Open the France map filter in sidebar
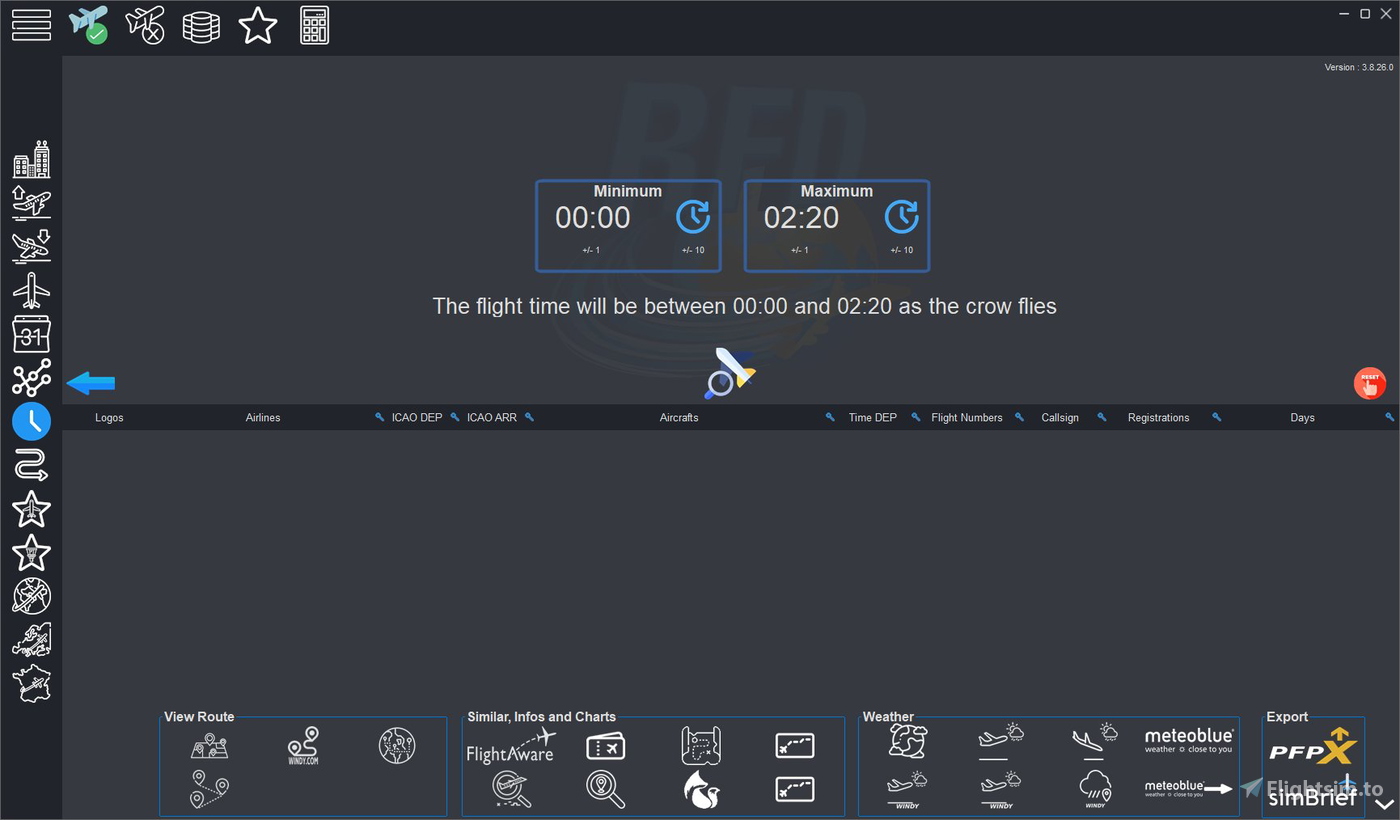Viewport: 1400px width, 820px height. coord(31,684)
